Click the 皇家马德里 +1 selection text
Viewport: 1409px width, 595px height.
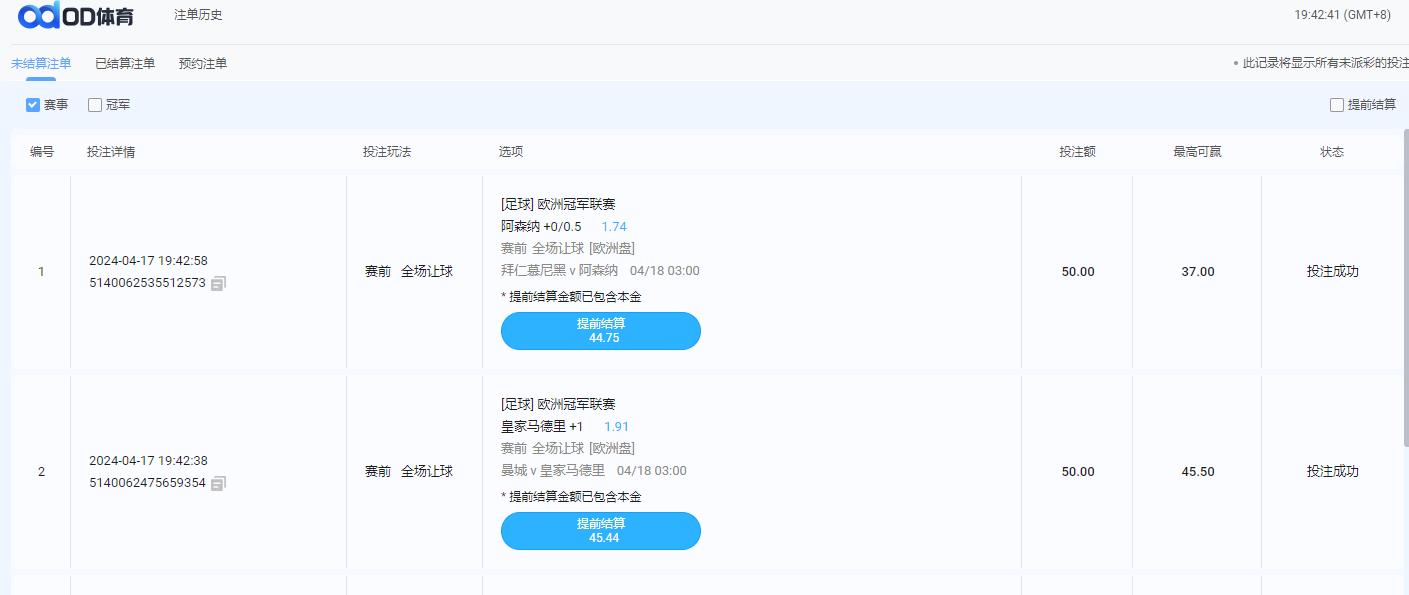[542, 427]
